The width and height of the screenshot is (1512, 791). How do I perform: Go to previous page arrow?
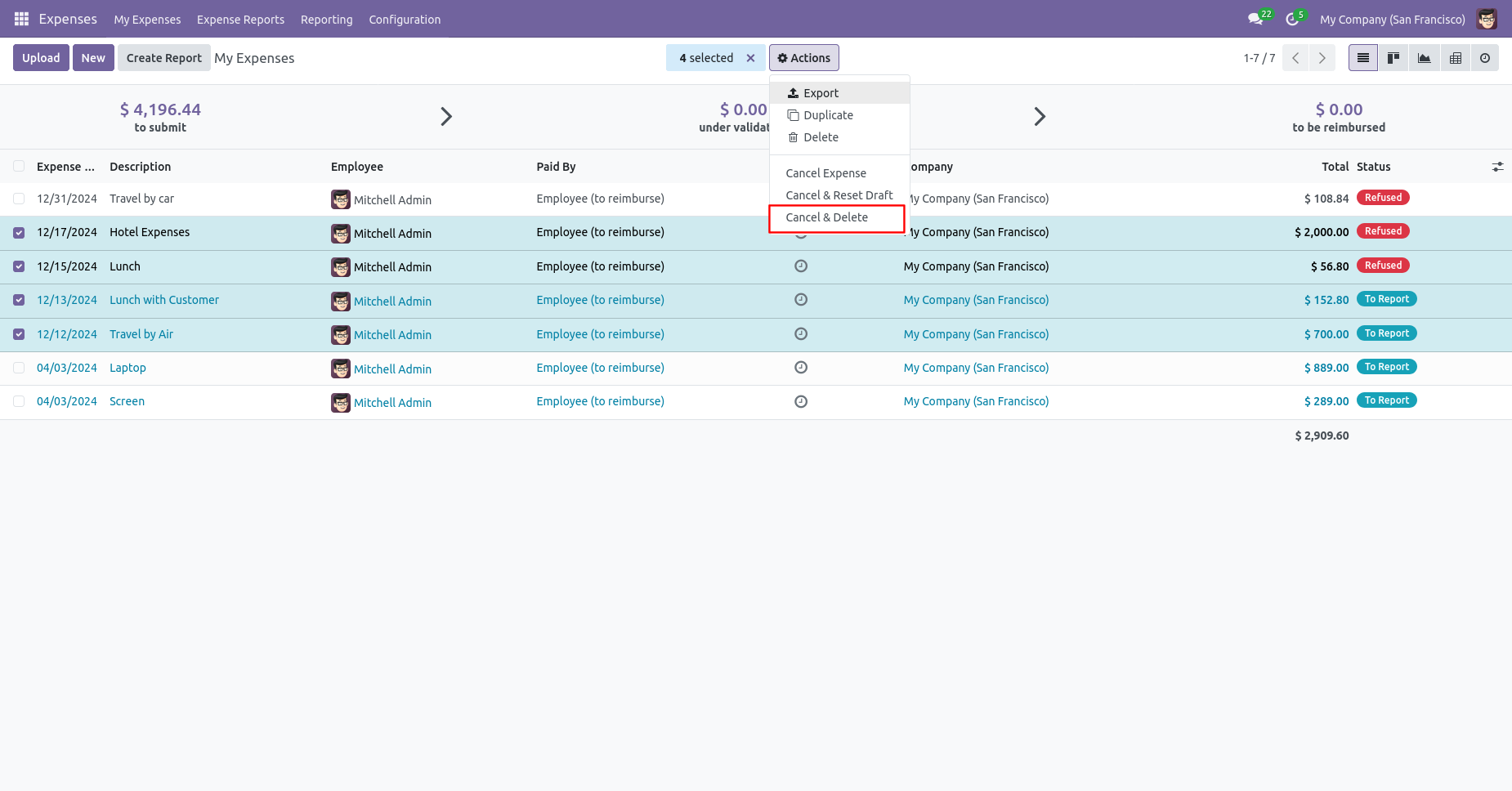(x=1295, y=58)
